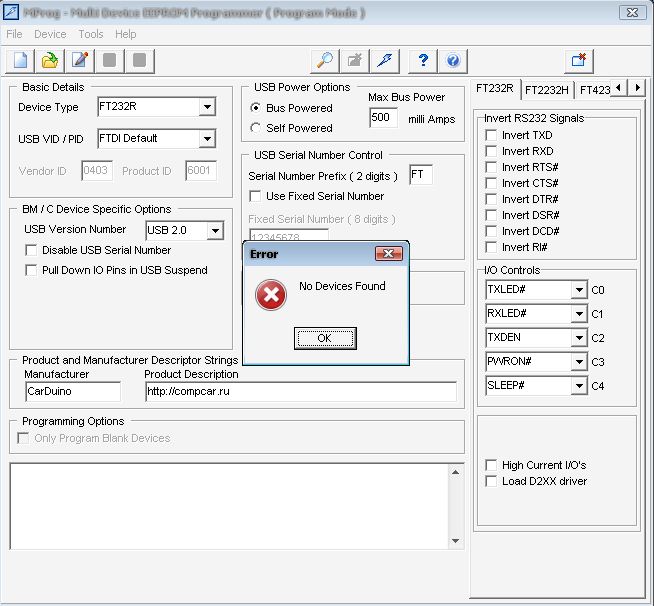The image size is (654, 606).
Task: Close the Error dialog with X button
Action: tap(388, 254)
